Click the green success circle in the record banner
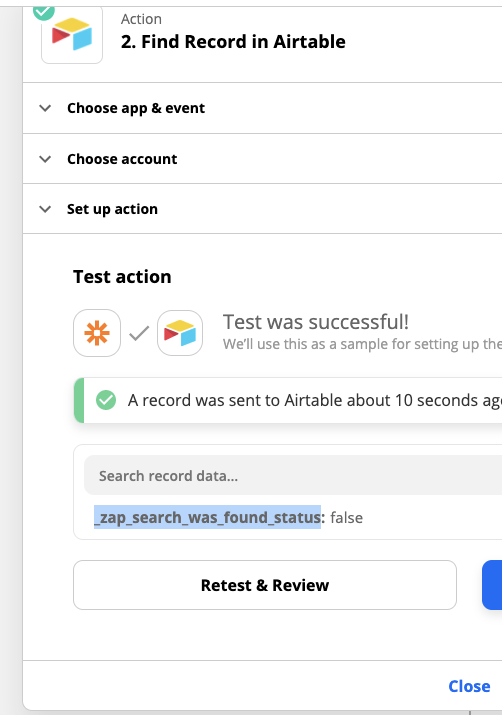This screenshot has height=715, width=502. (106, 400)
